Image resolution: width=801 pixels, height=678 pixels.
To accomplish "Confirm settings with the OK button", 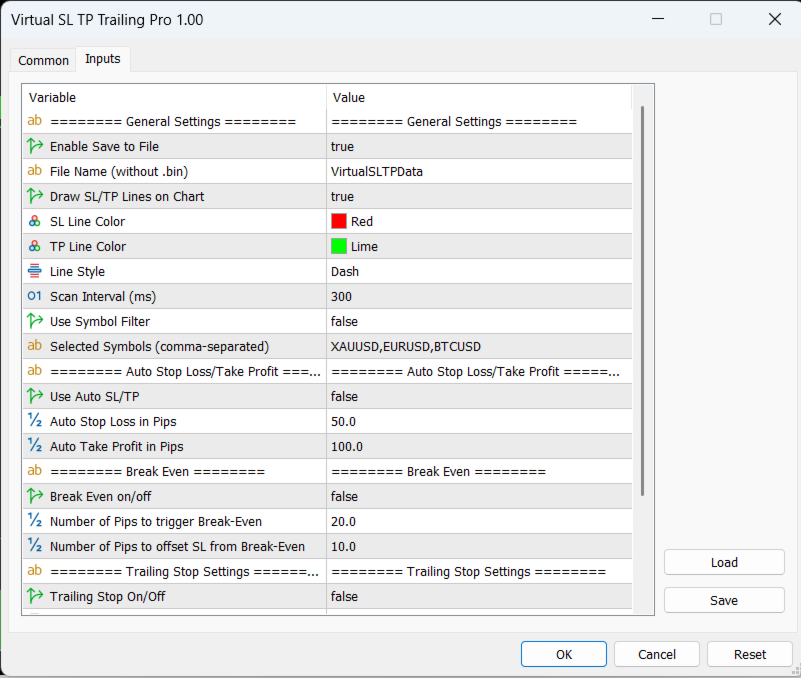I will click(564, 654).
